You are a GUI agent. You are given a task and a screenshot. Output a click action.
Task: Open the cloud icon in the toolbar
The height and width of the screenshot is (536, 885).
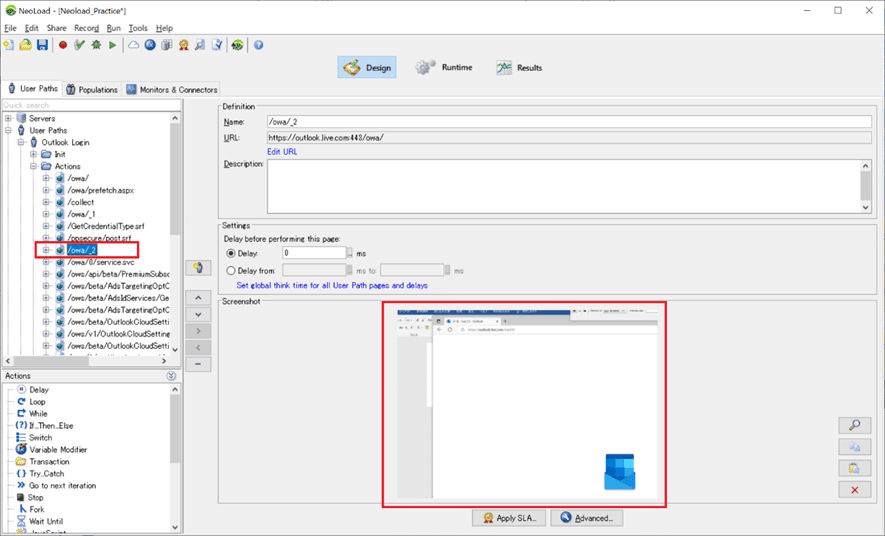tap(133, 45)
